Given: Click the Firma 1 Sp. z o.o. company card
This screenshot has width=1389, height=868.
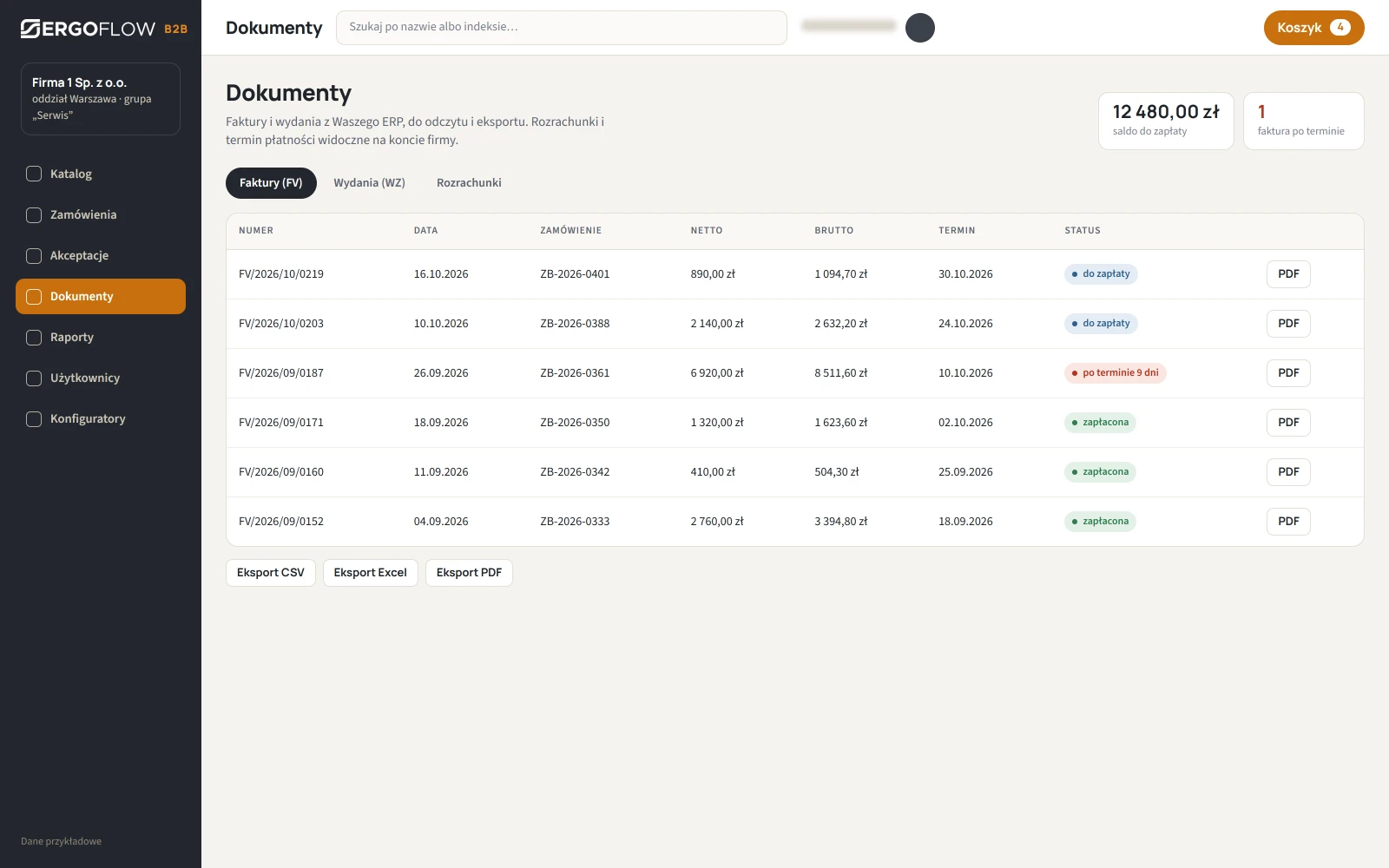Looking at the screenshot, I should (x=101, y=99).
